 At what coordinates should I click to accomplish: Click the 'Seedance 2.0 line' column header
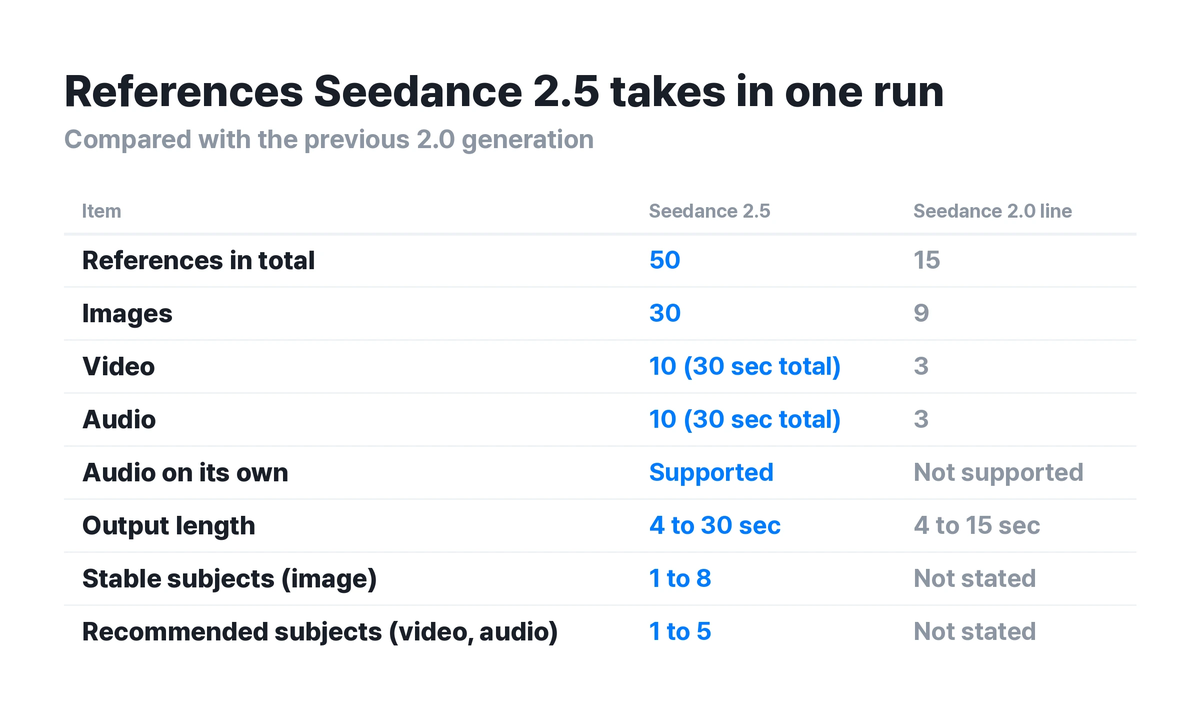coord(993,211)
